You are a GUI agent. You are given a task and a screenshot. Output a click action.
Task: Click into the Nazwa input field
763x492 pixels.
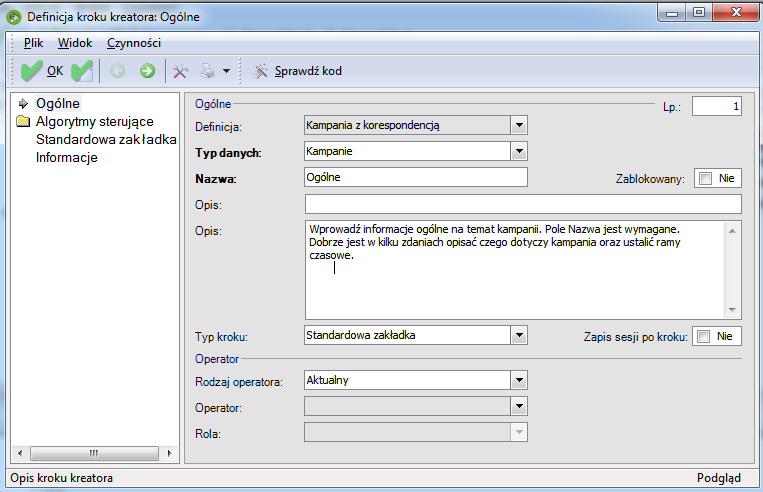click(416, 177)
